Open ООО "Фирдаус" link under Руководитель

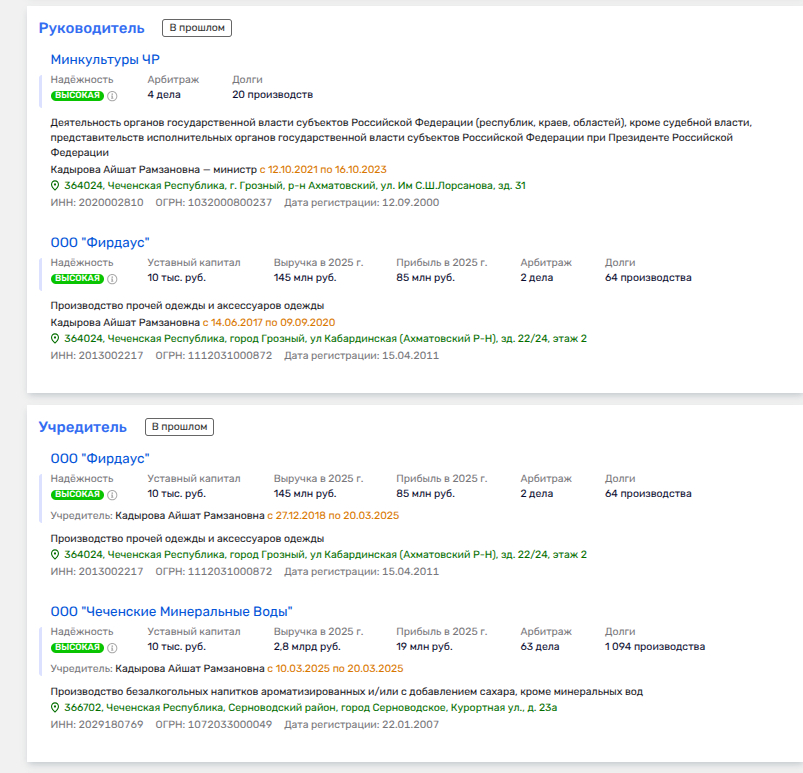(x=100, y=242)
